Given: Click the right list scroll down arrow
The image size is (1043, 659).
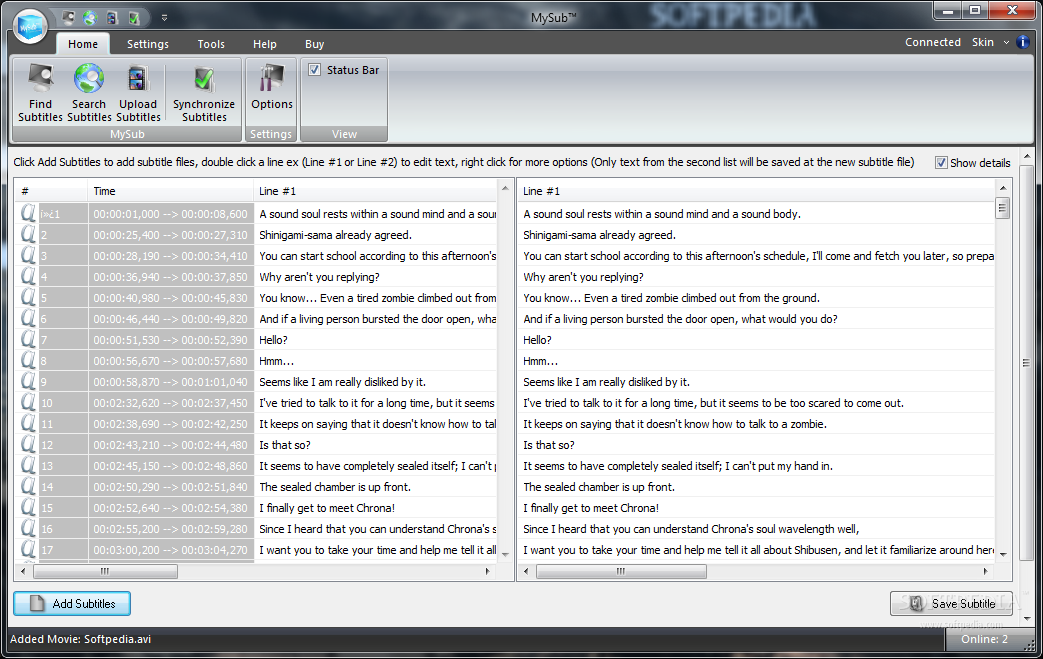Looking at the screenshot, I should click(x=1002, y=554).
